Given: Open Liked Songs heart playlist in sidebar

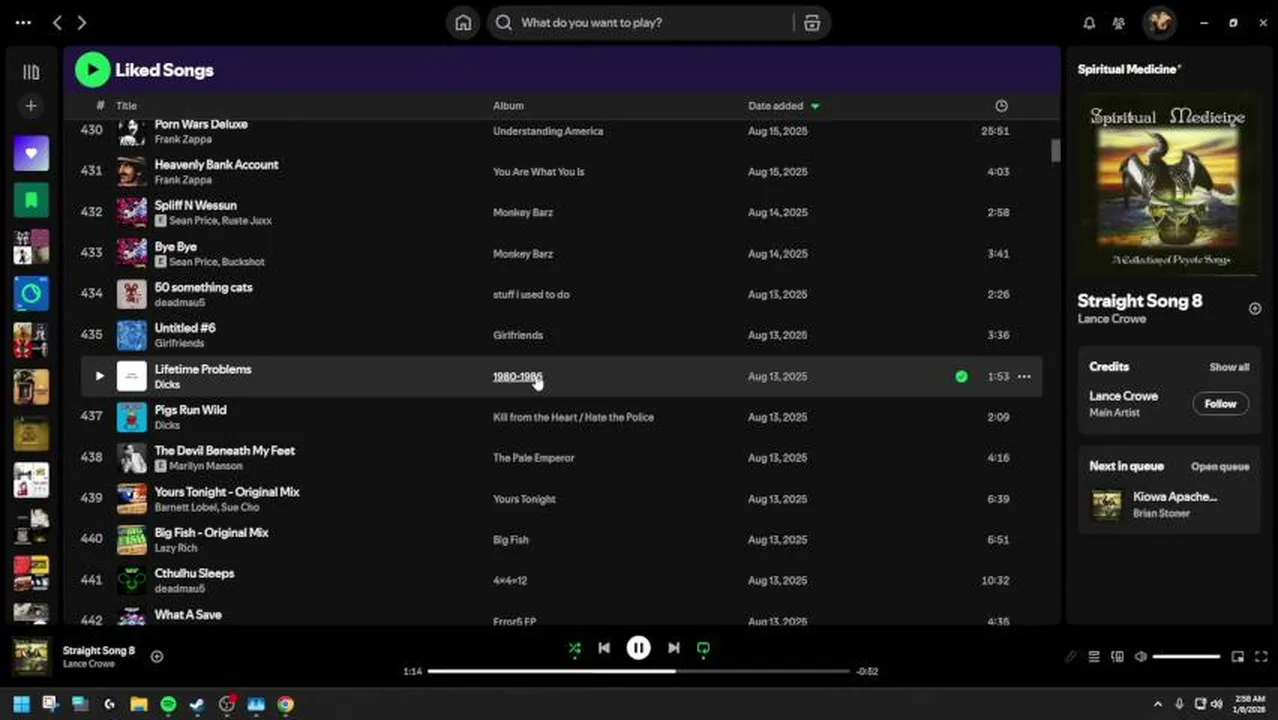Looking at the screenshot, I should pos(31,153).
